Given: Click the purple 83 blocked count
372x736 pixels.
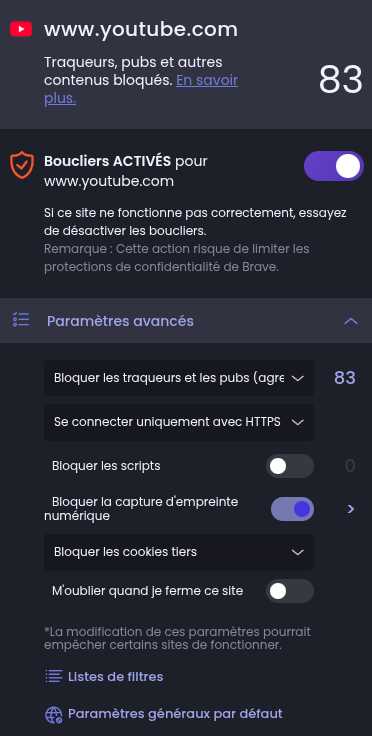Looking at the screenshot, I should point(345,378).
